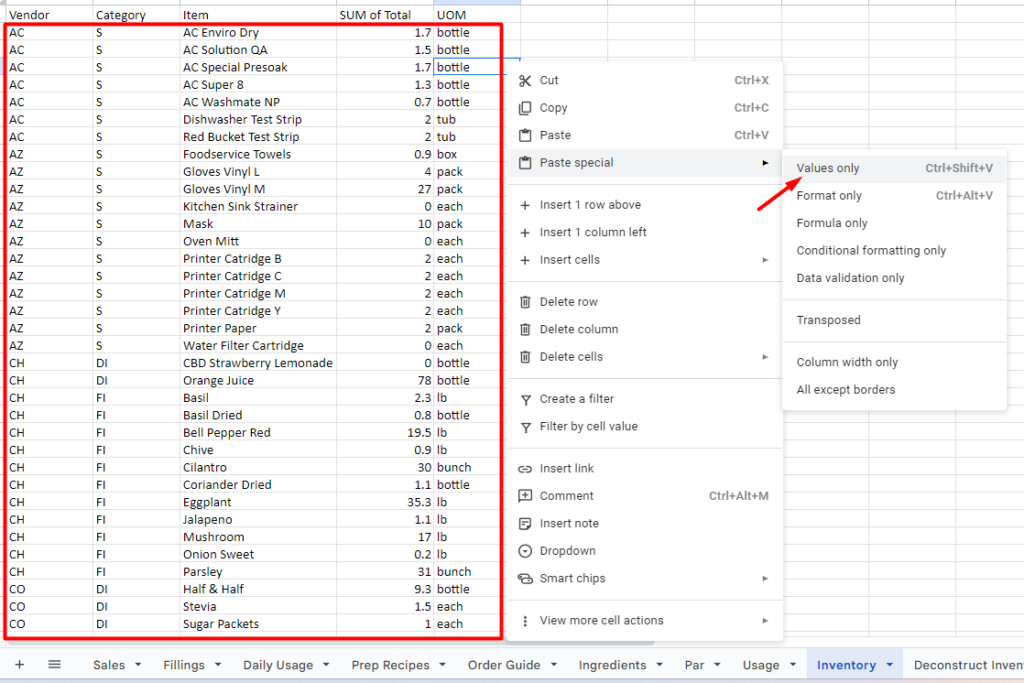This screenshot has width=1024, height=683.
Task: Switch to the Order Guide sheet tab
Action: (x=504, y=665)
